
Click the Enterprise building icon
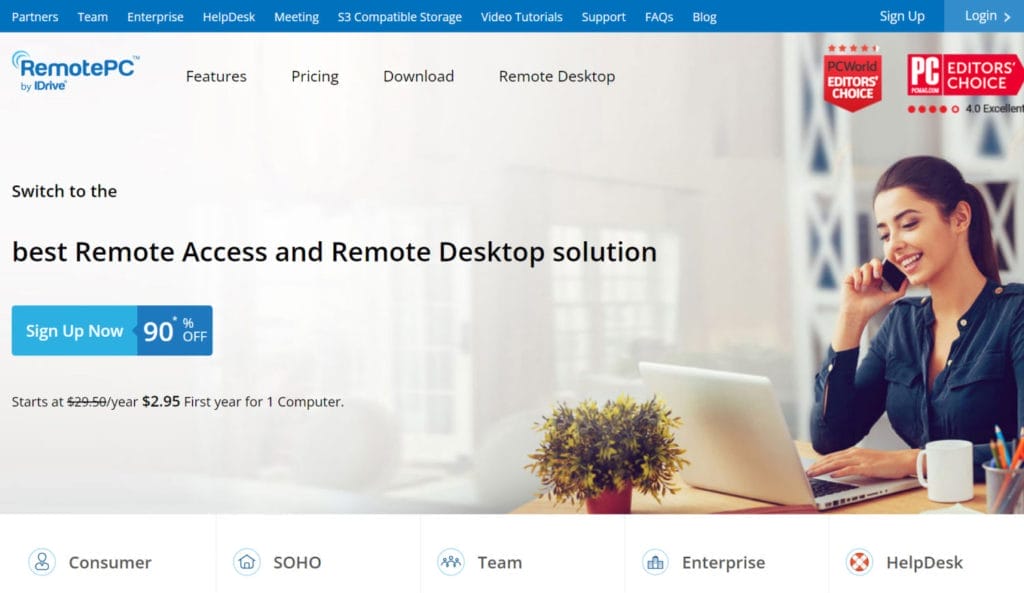pyautogui.click(x=655, y=562)
